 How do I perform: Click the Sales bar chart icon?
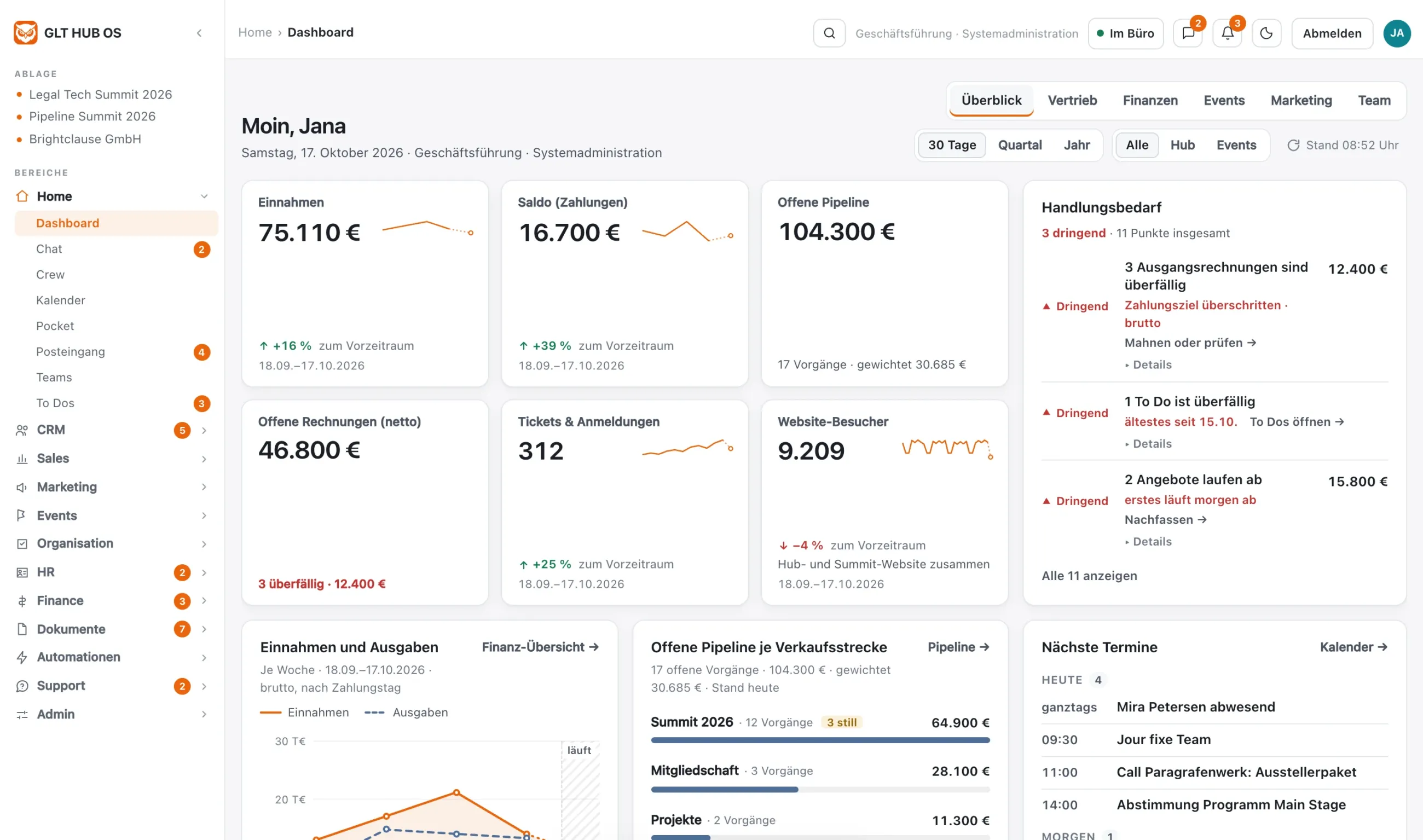coord(22,459)
